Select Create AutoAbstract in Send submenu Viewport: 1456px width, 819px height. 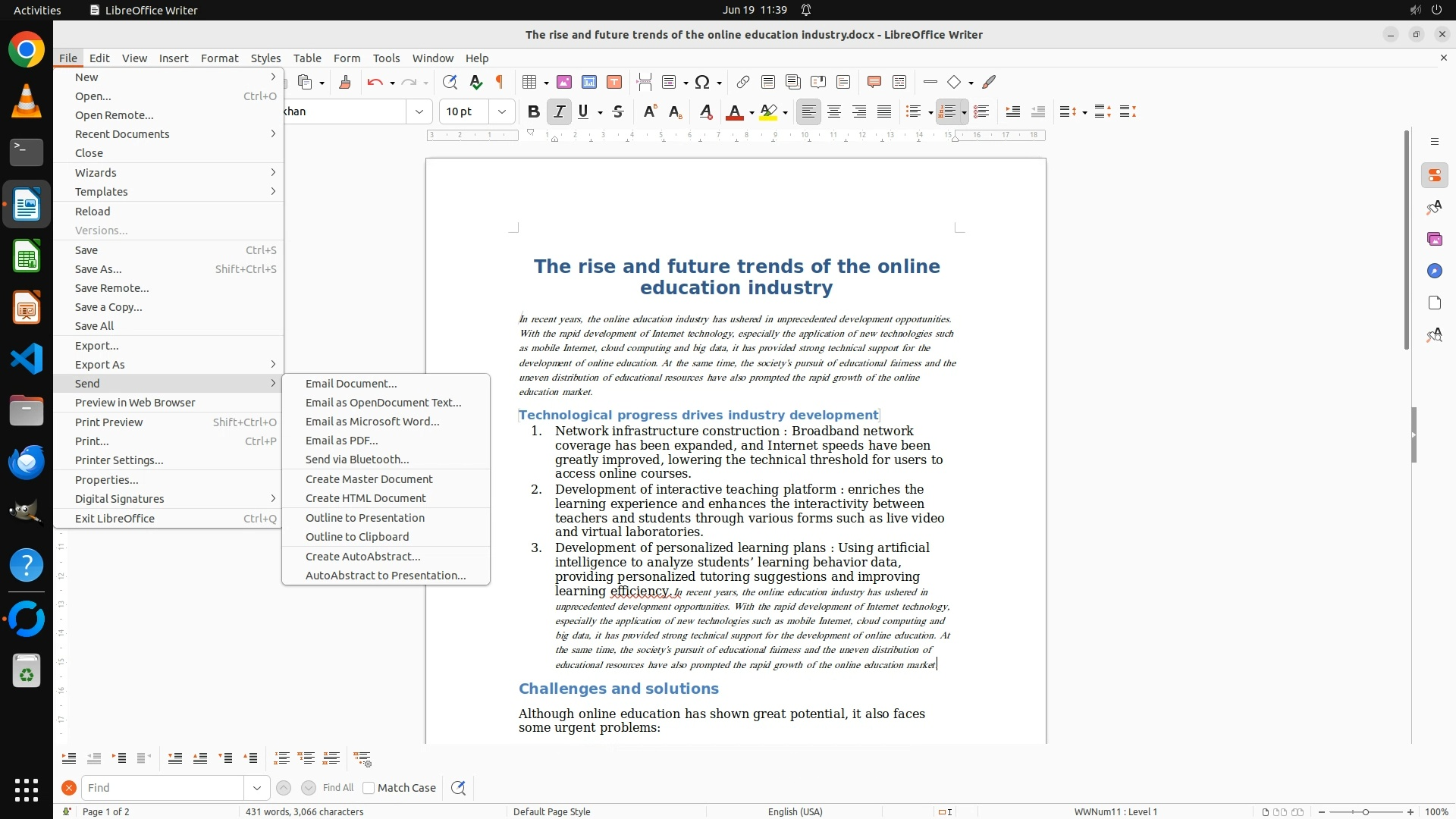click(362, 557)
